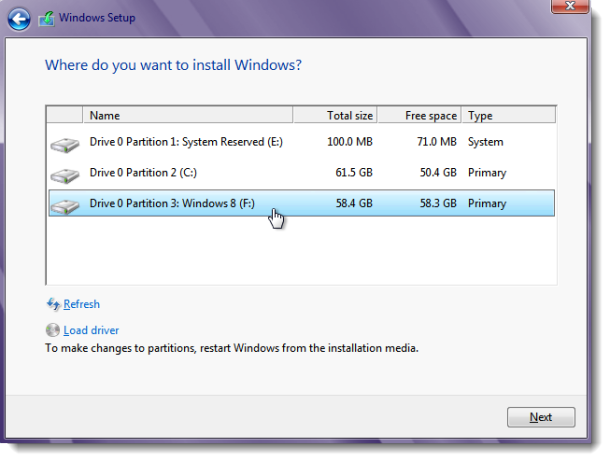Sort by the Total size column header

pos(335,116)
